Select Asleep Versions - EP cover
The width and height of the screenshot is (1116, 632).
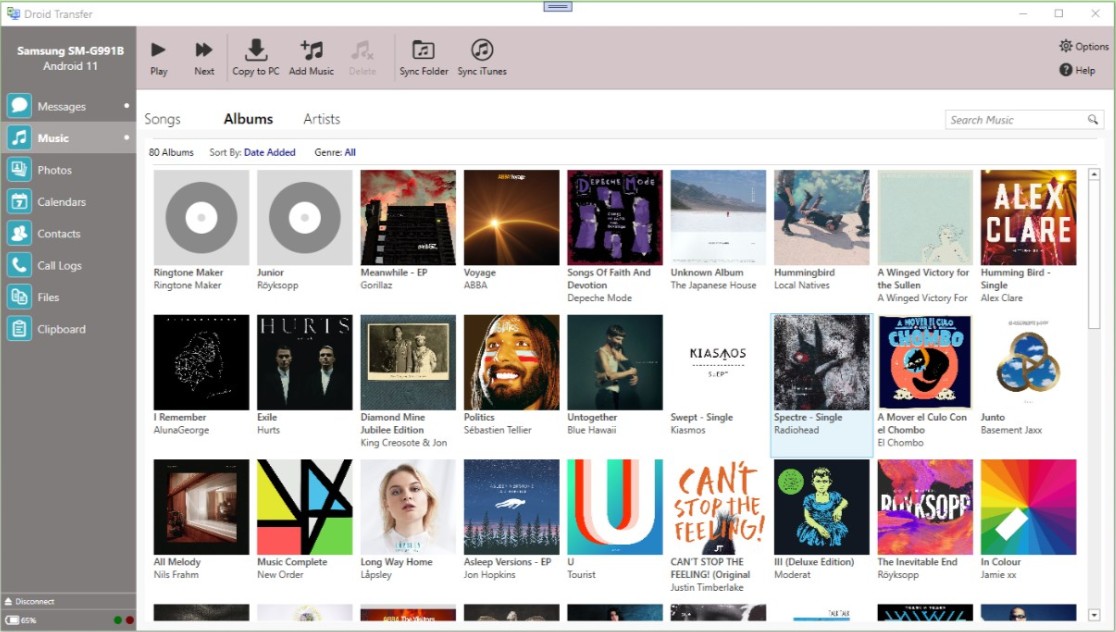pos(512,507)
